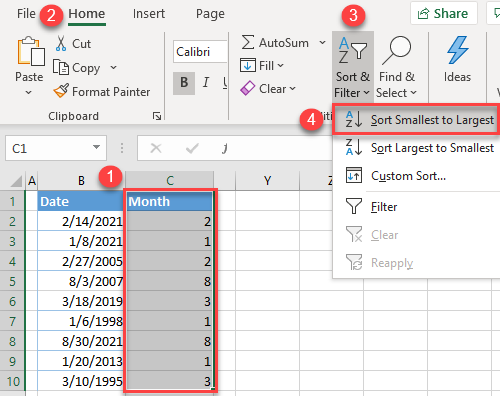Switch to the Home tab

pyautogui.click(x=87, y=14)
